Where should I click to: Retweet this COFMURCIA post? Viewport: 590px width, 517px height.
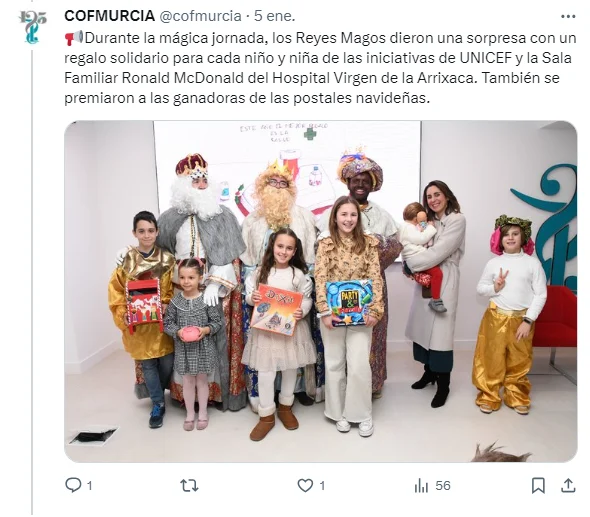(189, 485)
